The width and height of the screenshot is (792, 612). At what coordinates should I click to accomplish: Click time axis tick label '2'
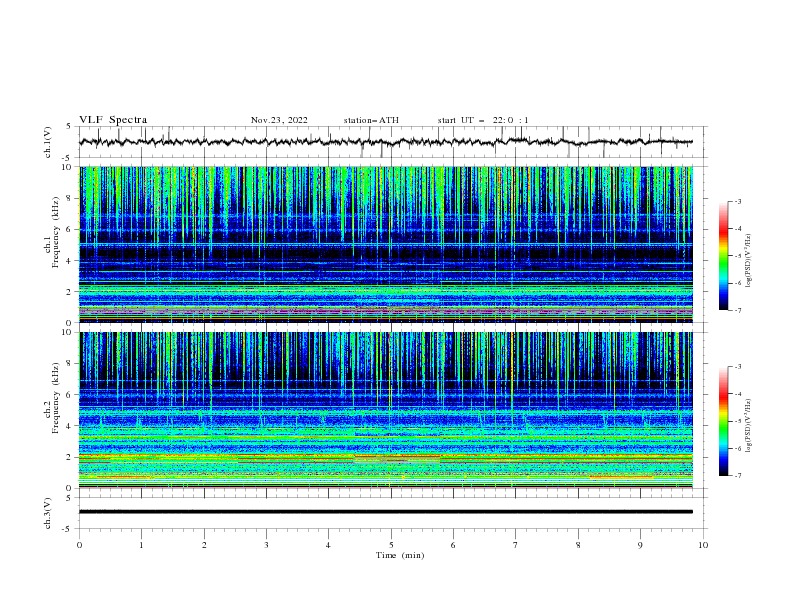pyautogui.click(x=204, y=545)
